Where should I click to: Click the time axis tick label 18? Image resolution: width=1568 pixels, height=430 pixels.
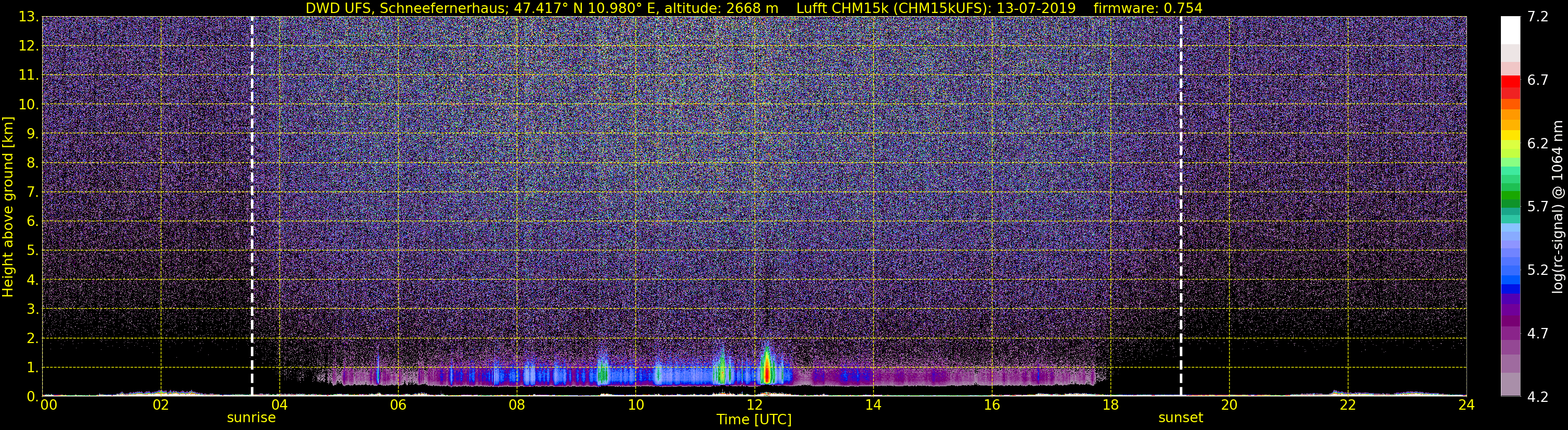(x=1110, y=406)
